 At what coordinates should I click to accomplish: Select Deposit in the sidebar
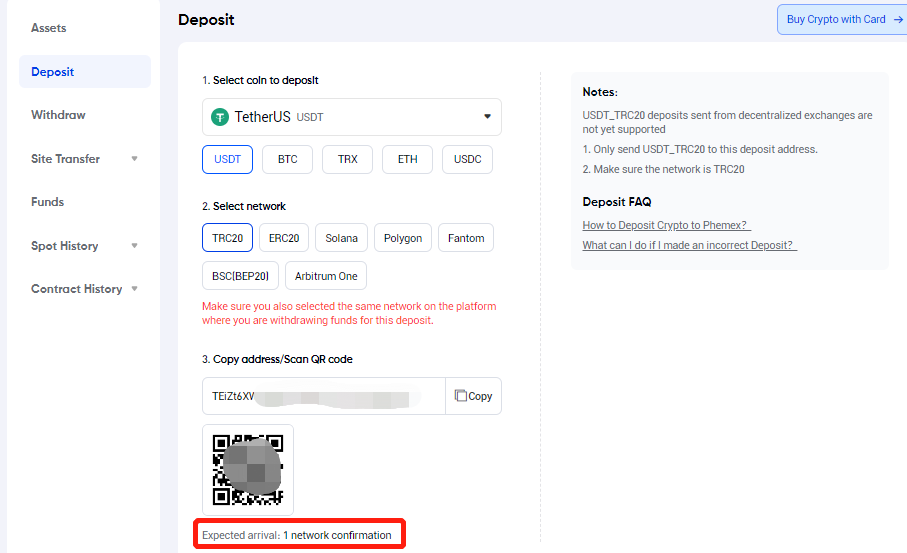pos(85,72)
